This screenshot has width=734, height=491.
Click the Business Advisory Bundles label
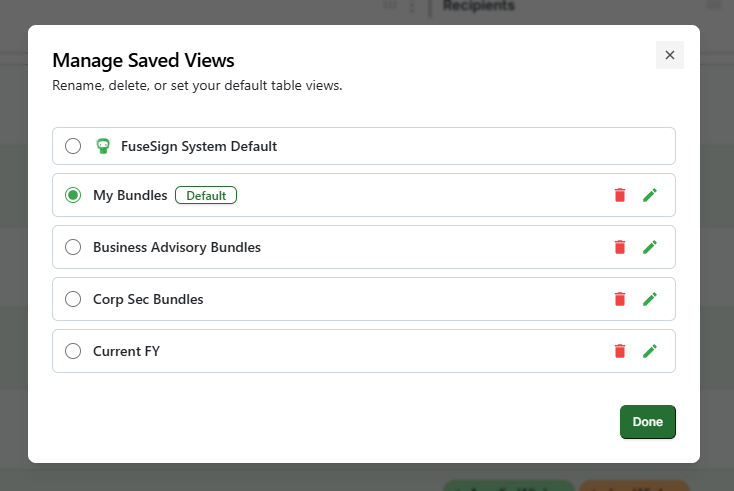click(176, 247)
